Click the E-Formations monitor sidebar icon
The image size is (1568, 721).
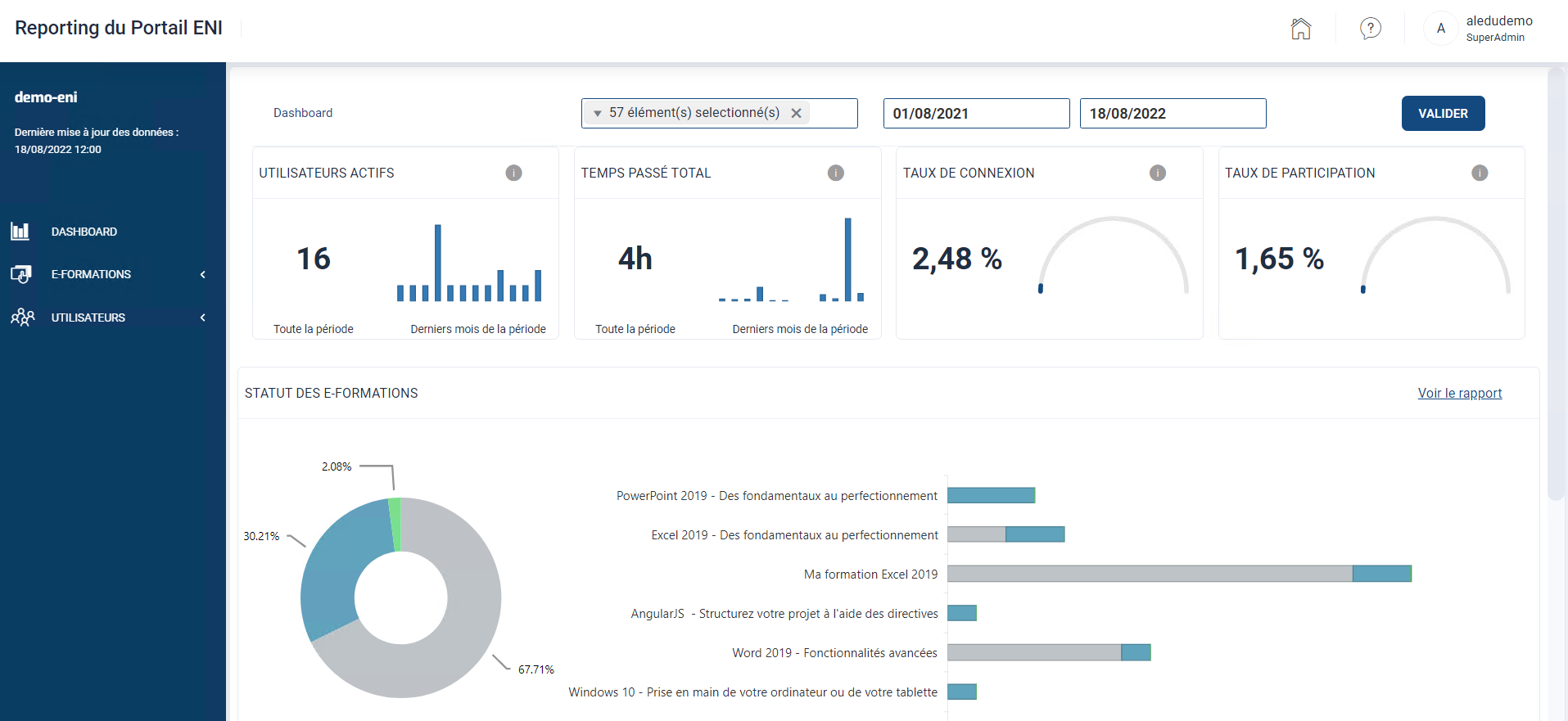point(20,274)
